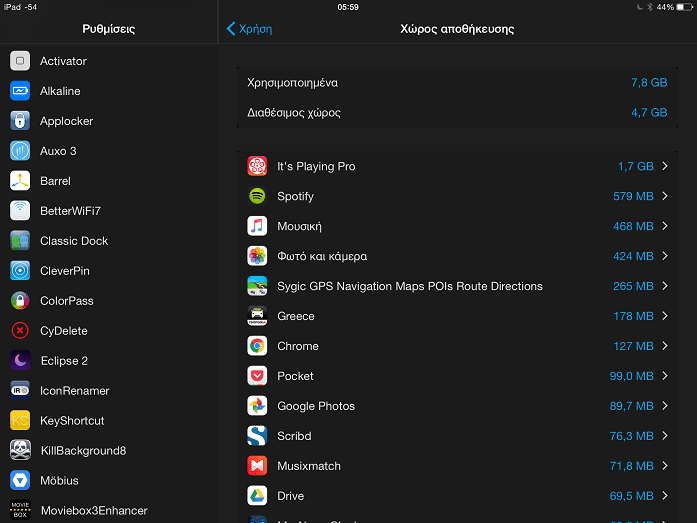Tap the 4,7 GB available value

point(649,112)
